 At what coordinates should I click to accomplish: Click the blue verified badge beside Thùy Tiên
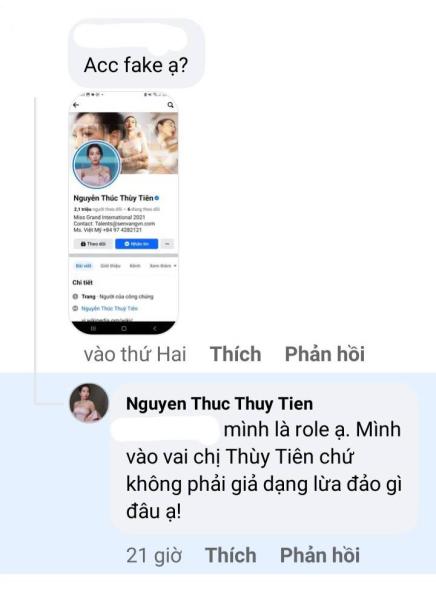coord(157,198)
